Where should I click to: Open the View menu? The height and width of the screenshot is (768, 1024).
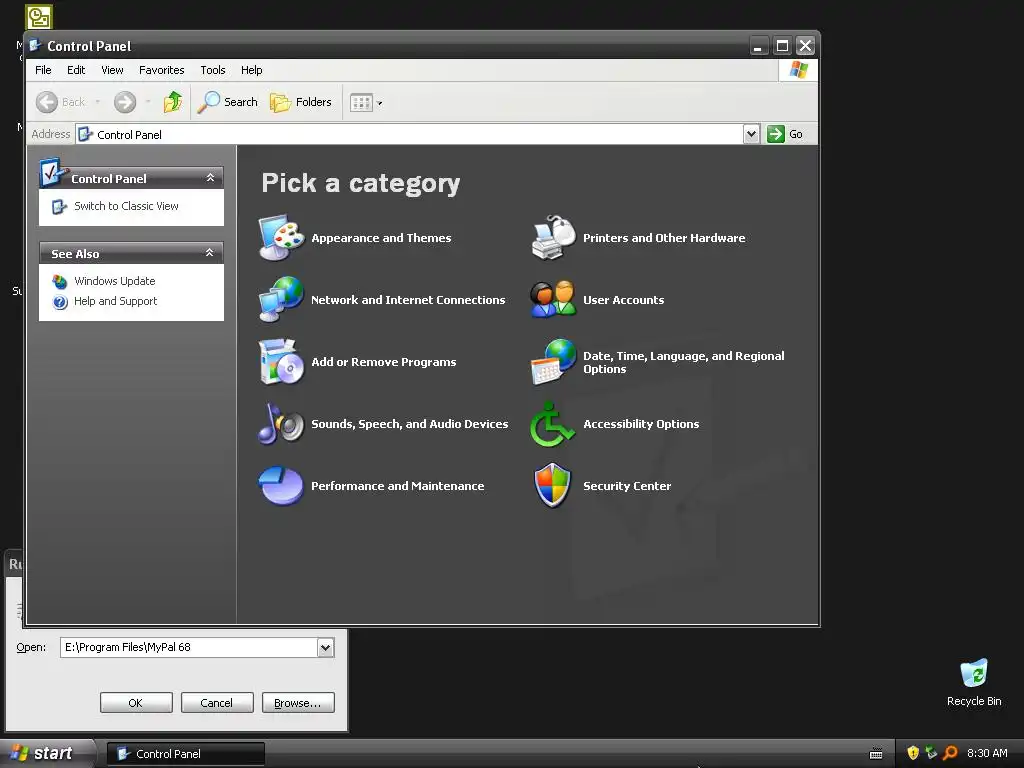pos(112,70)
